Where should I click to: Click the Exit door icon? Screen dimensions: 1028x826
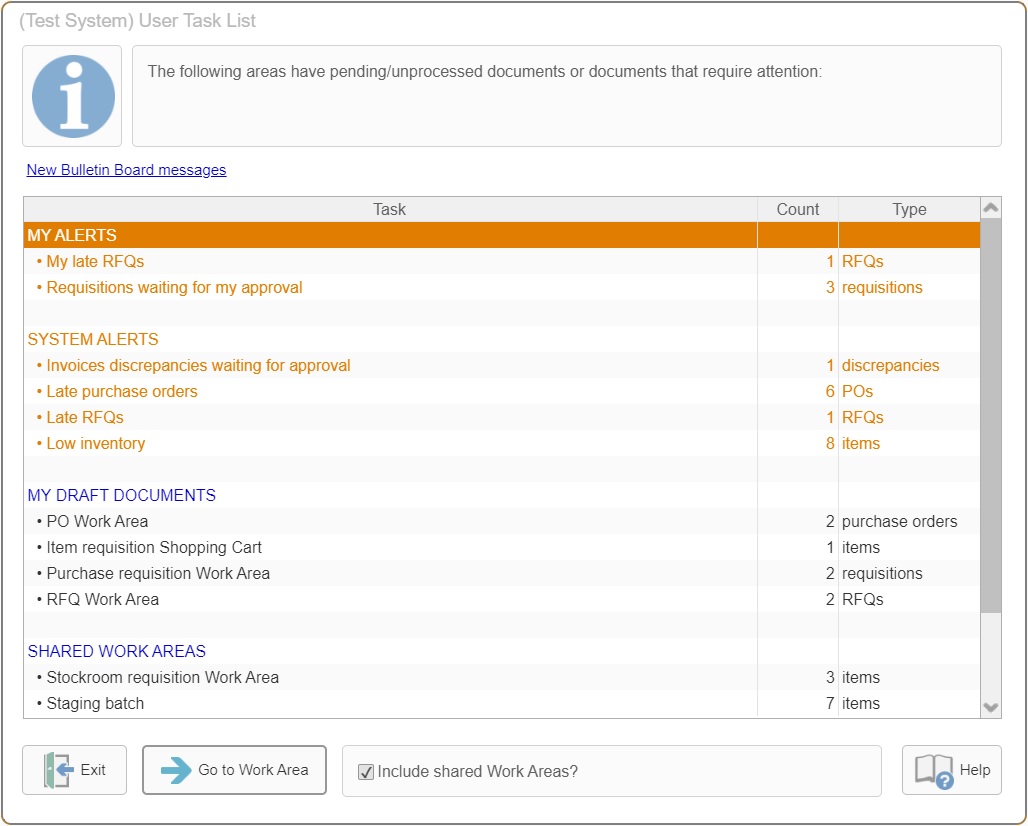[x=58, y=770]
